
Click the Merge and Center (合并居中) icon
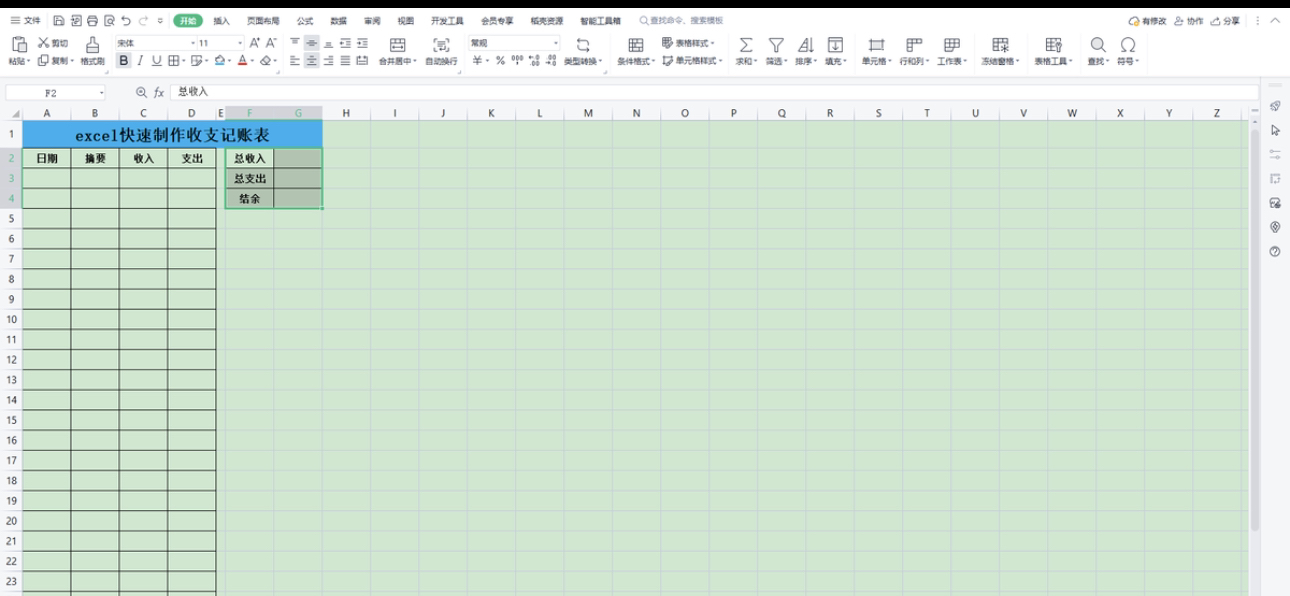coord(397,45)
